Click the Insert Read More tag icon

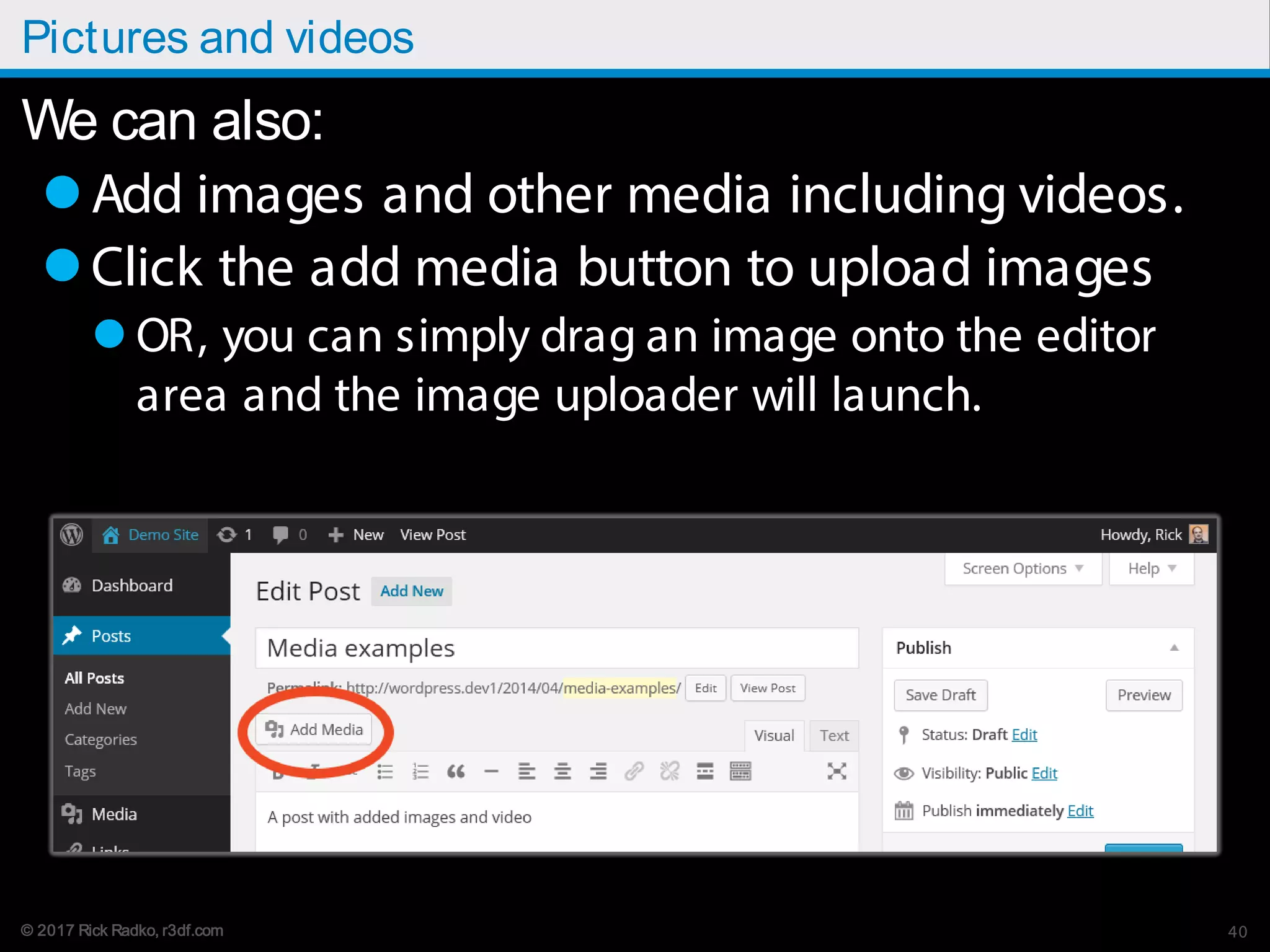705,772
